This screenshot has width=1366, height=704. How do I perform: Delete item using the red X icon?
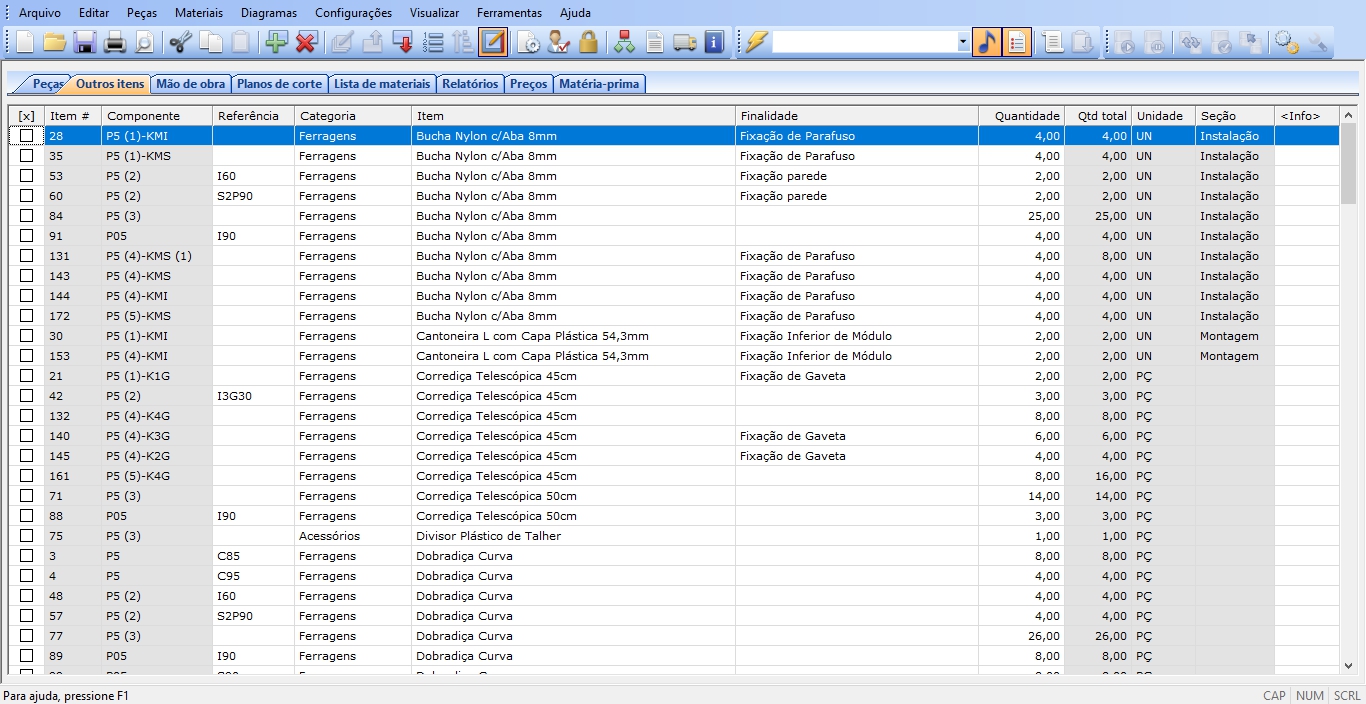click(306, 42)
